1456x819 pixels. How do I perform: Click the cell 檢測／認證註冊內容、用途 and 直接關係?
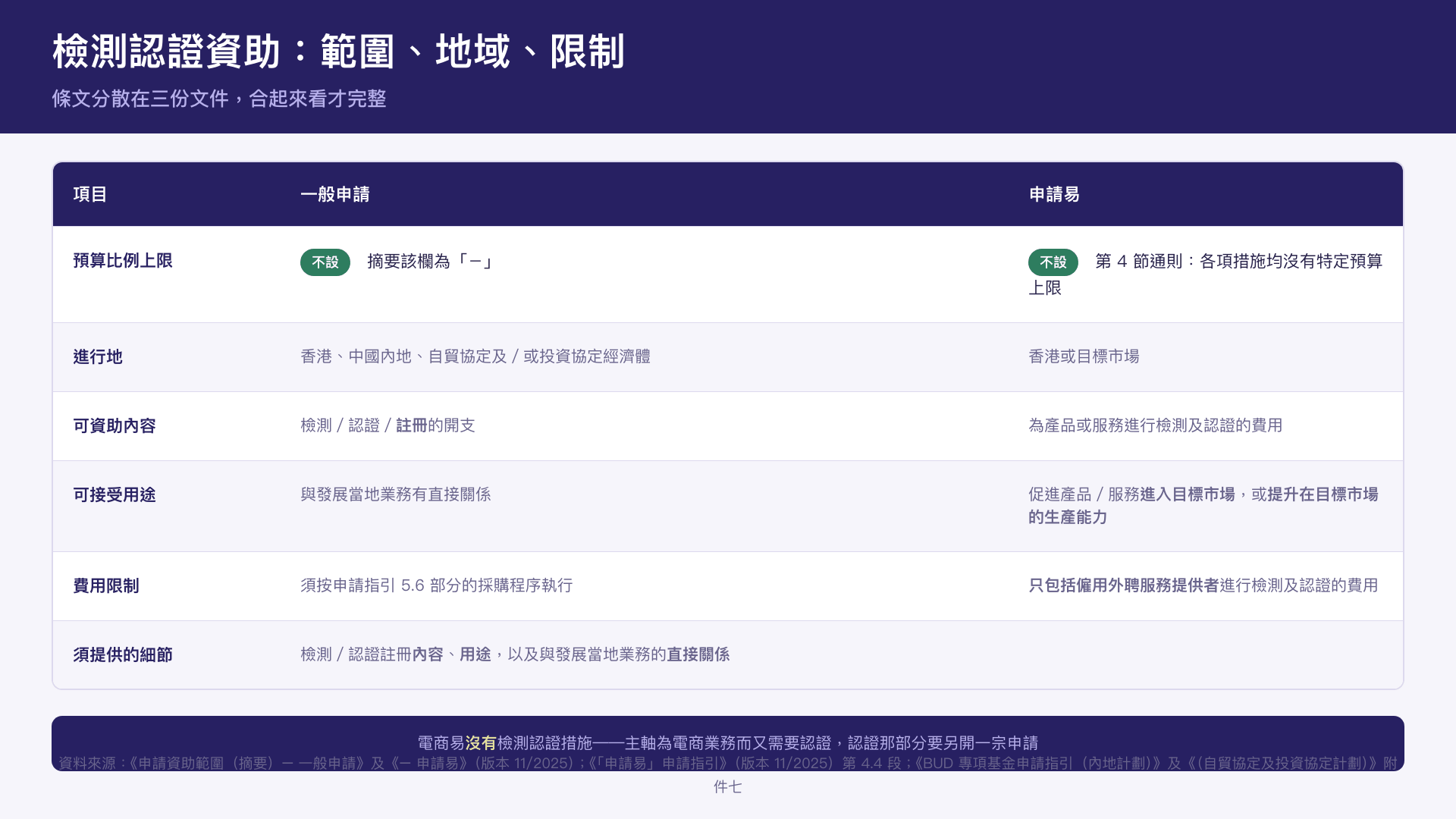515,654
